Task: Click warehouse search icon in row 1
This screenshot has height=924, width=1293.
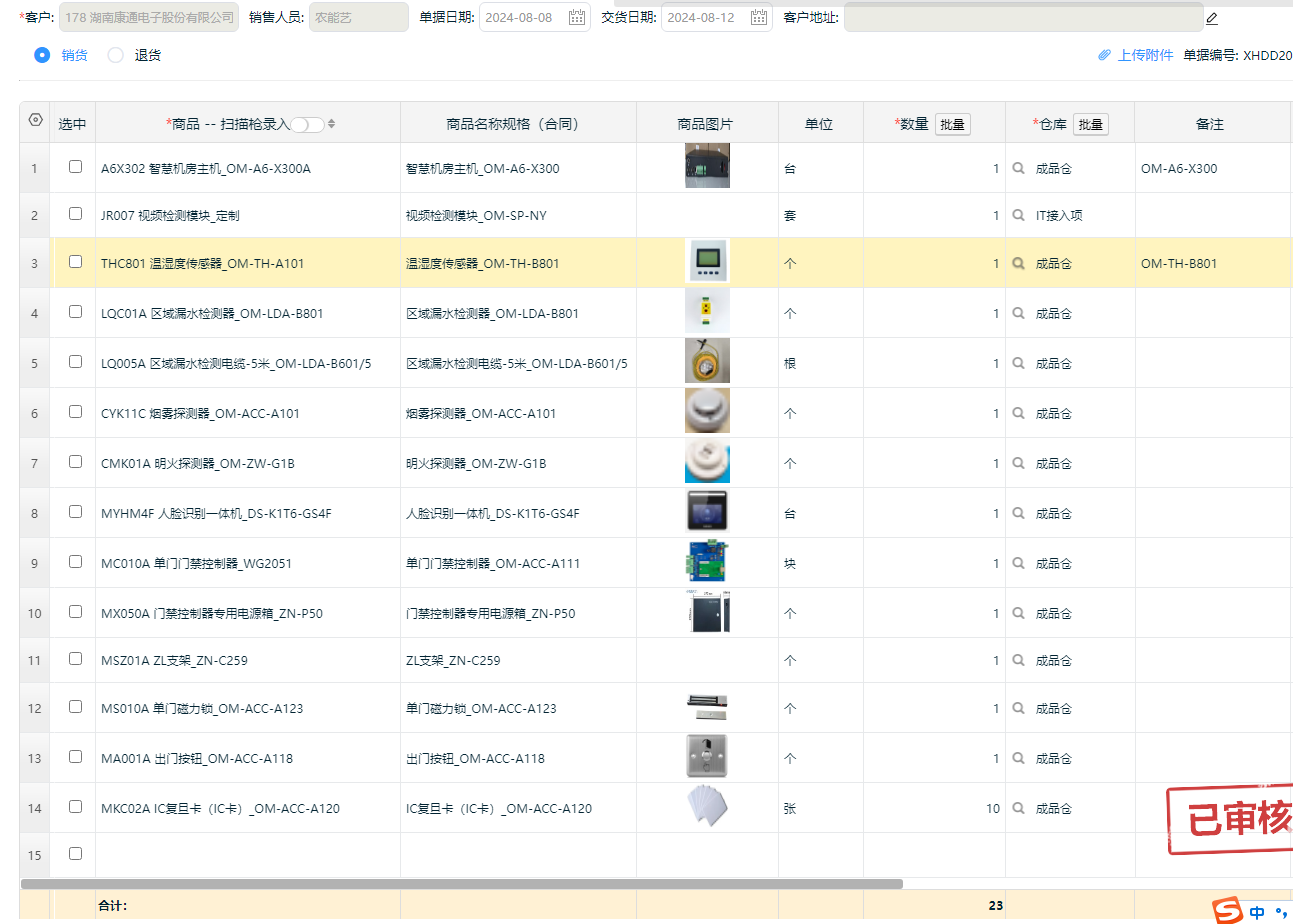Action: tap(1019, 169)
